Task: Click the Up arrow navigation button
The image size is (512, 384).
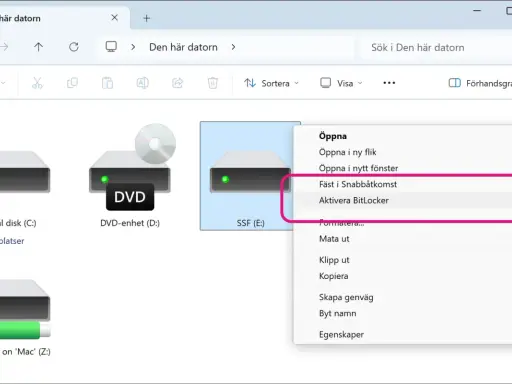Action: point(38,47)
